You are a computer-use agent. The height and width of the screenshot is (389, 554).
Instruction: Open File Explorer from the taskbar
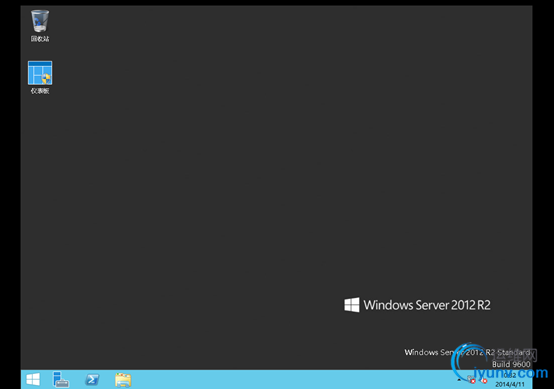123,380
